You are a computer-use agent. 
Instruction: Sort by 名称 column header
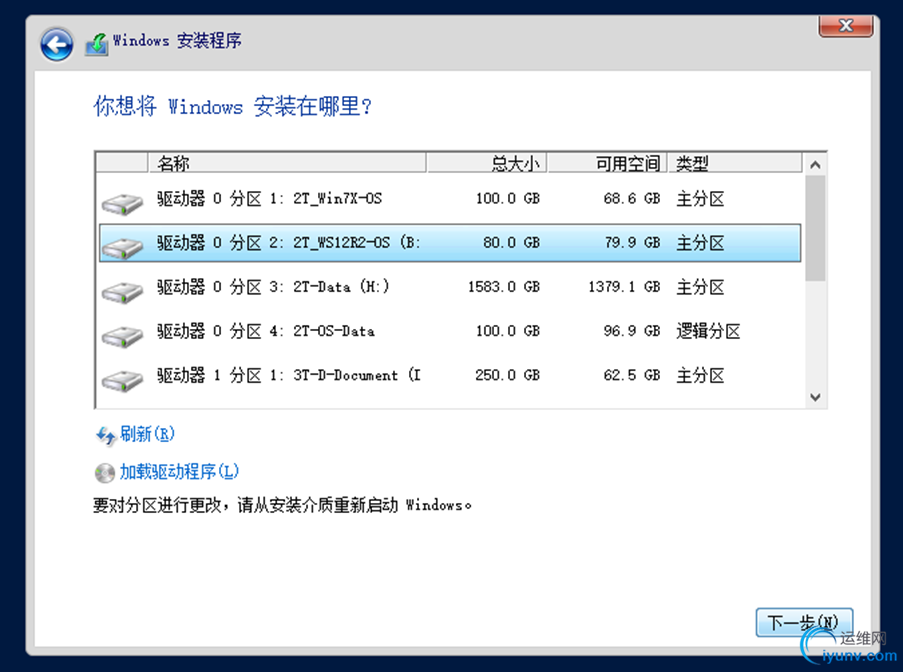[287, 163]
